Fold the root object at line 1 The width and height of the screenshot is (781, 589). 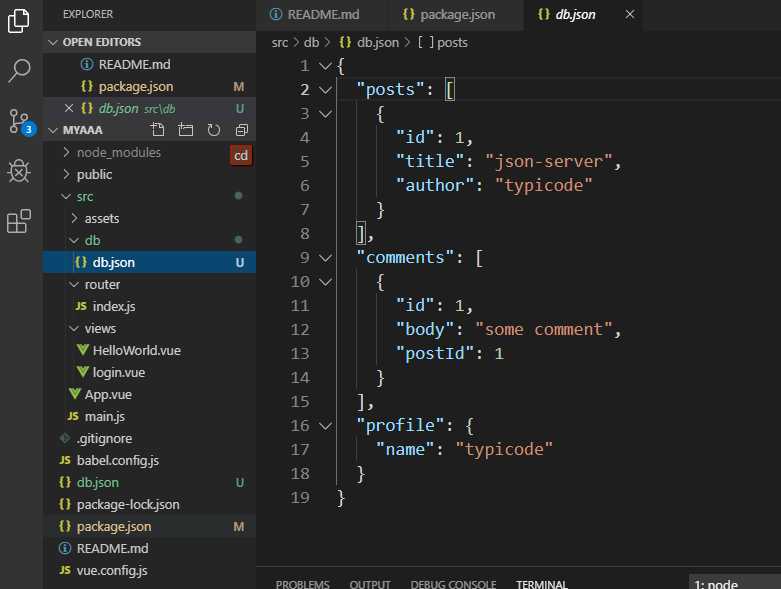click(325, 66)
